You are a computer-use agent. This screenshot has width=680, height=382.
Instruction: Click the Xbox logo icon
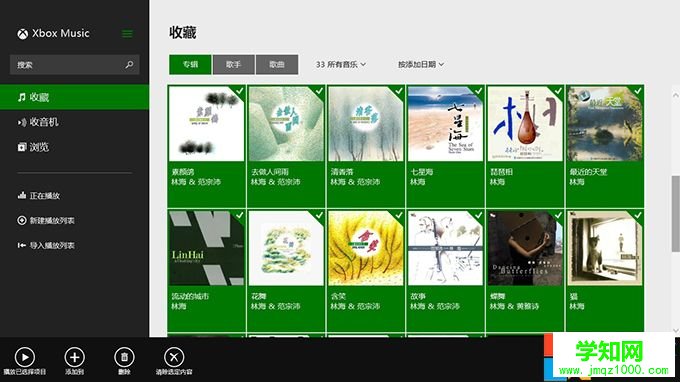[x=23, y=34]
